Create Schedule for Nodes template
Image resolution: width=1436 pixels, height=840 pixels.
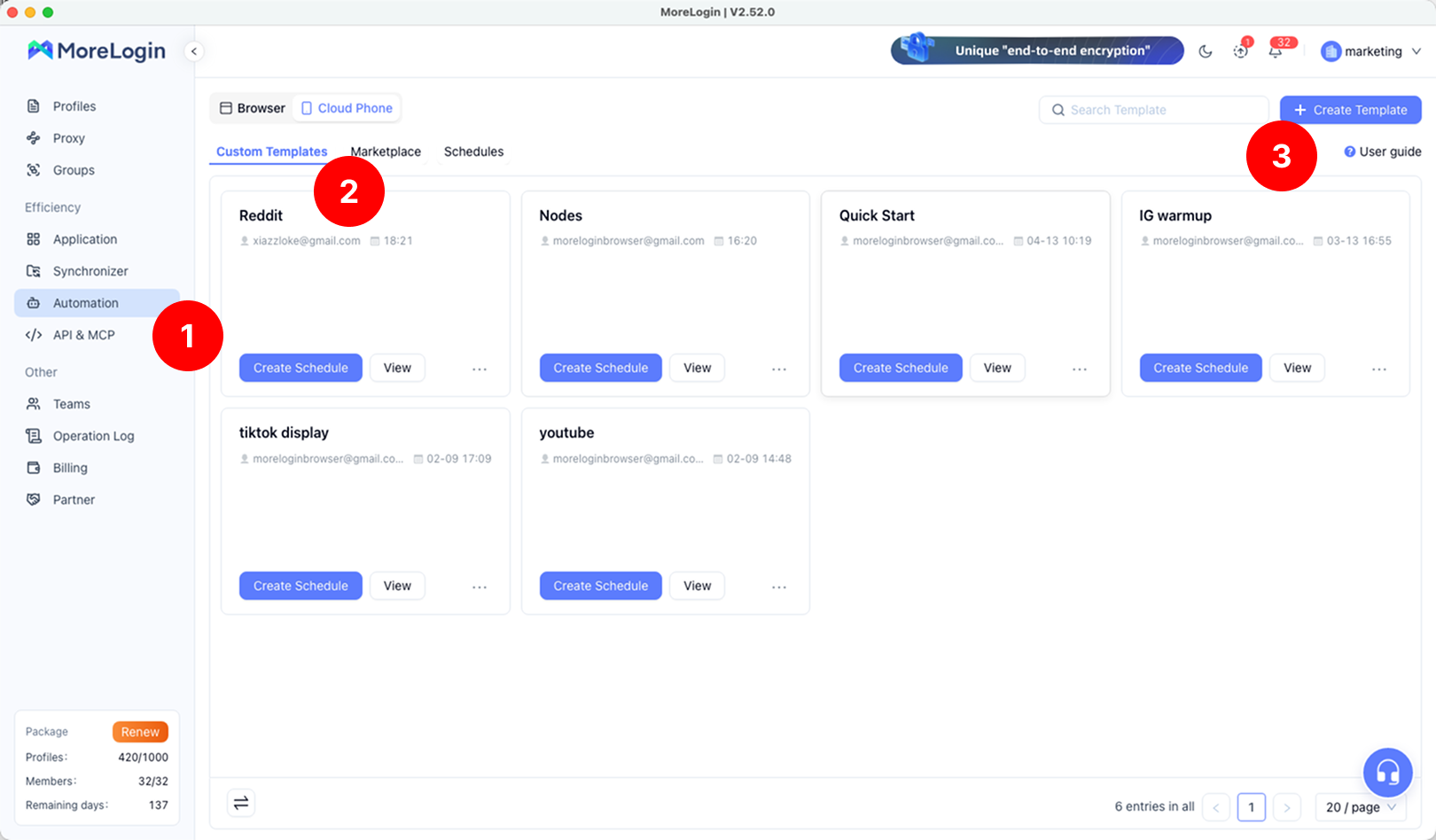pos(601,368)
